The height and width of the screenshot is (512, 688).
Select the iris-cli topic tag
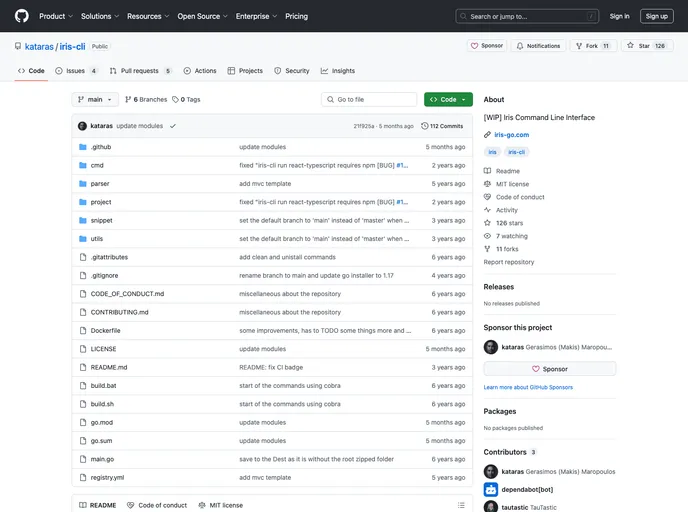tap(517, 152)
